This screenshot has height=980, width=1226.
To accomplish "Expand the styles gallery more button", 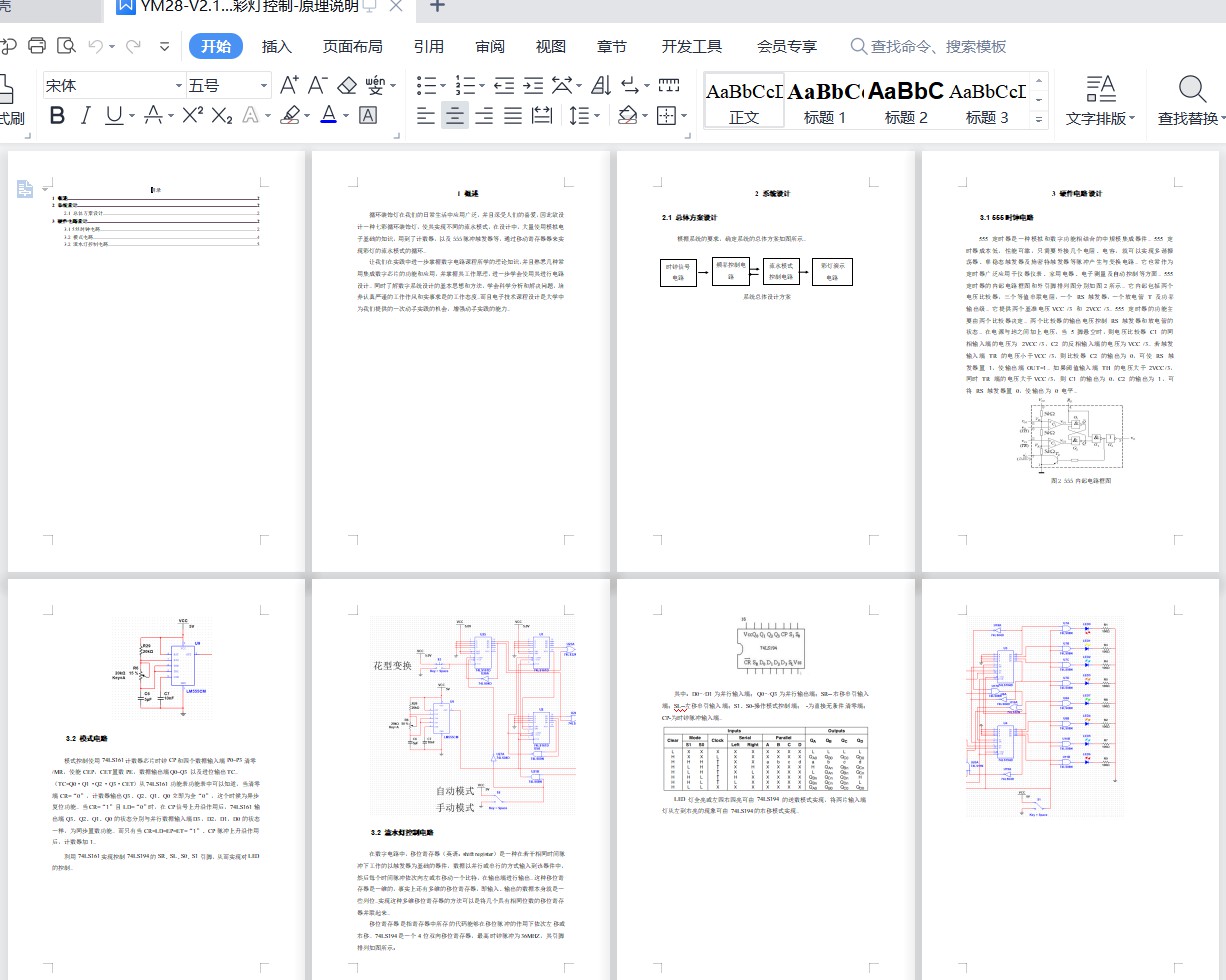I will pyautogui.click(x=1039, y=119).
